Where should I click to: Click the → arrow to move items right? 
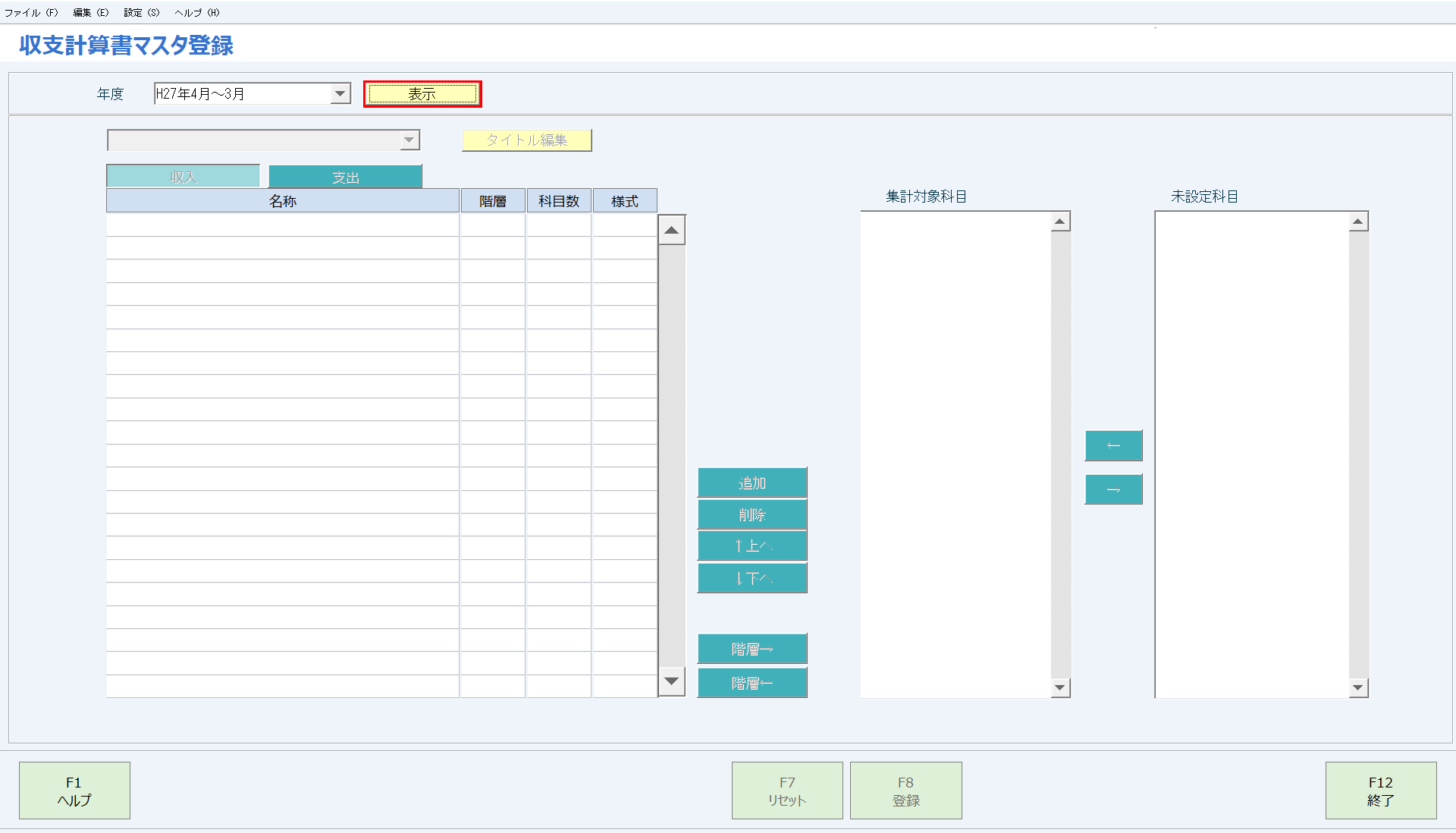point(1113,489)
